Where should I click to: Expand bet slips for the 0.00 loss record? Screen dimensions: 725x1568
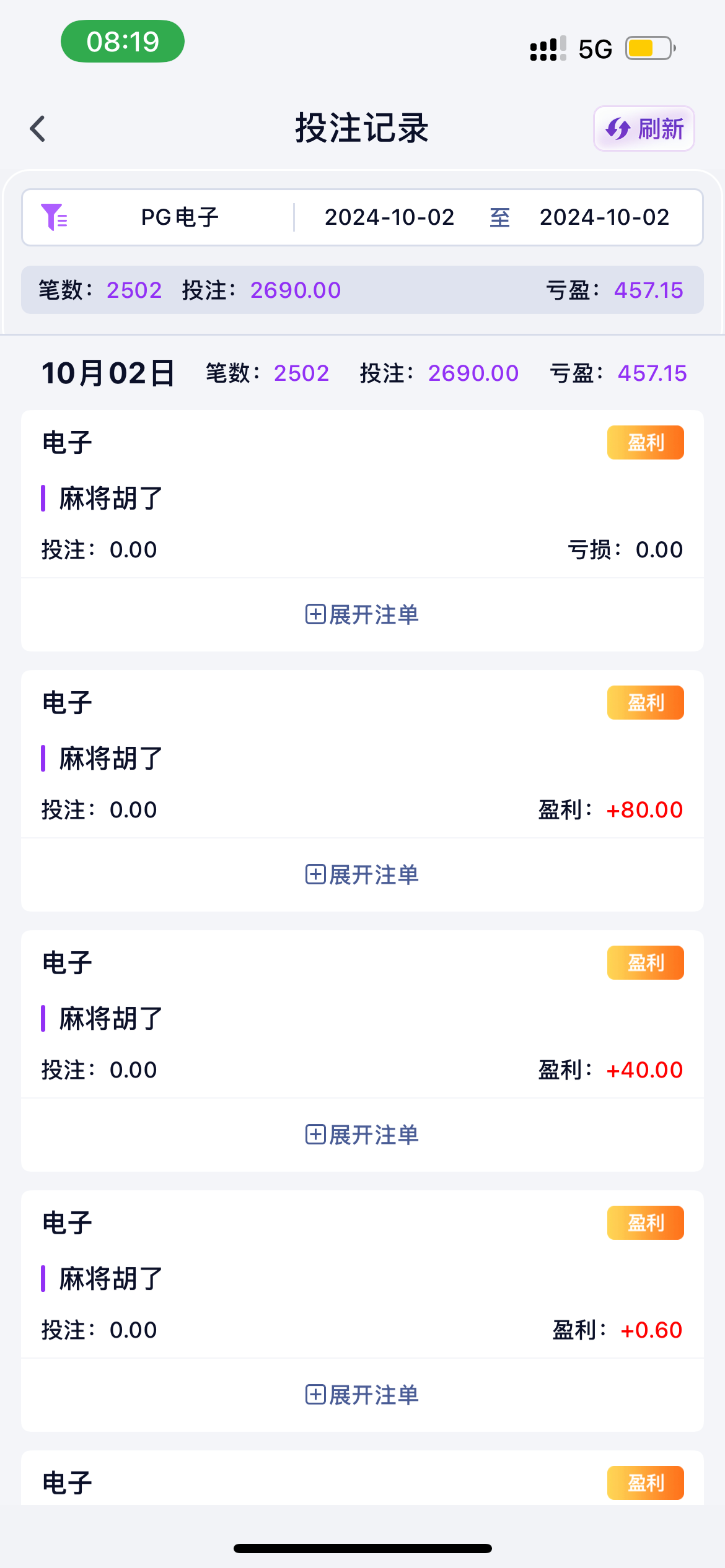(362, 615)
